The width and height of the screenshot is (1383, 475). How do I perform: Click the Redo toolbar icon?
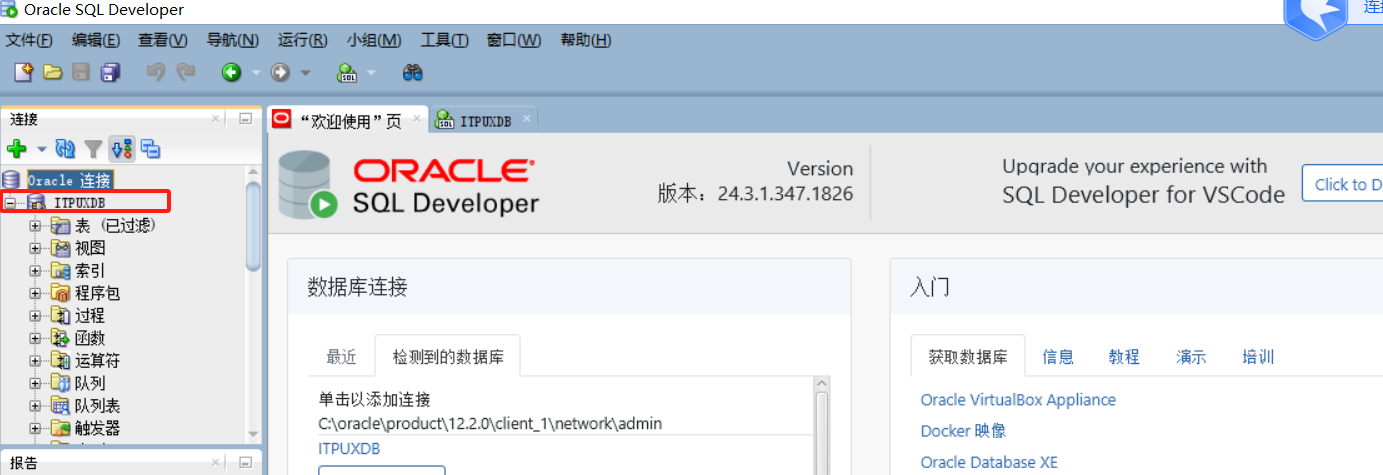185,72
